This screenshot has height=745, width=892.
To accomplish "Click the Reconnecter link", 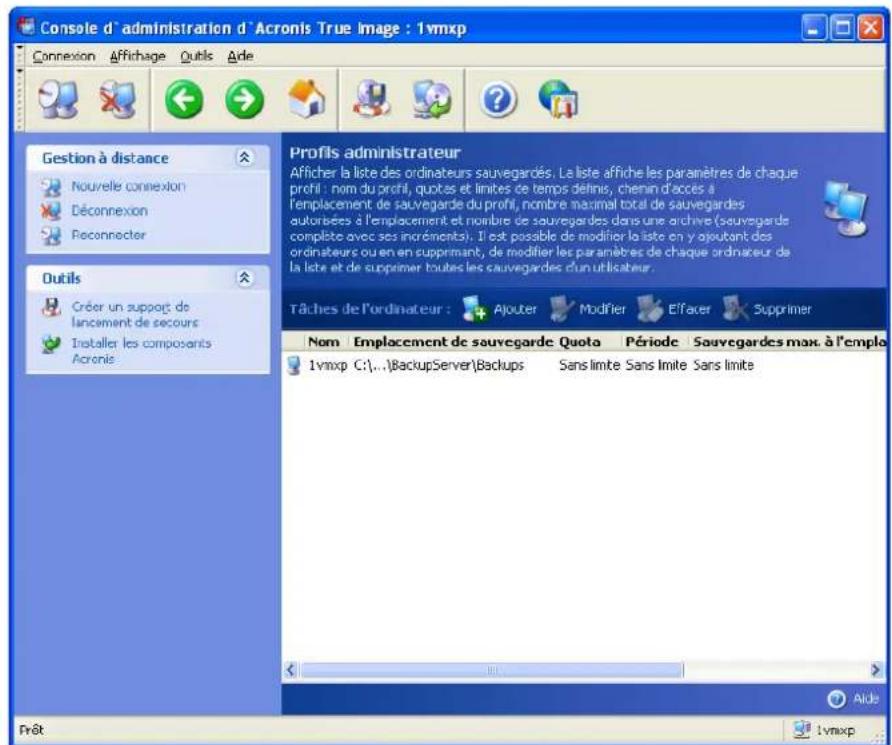I will [x=108, y=235].
